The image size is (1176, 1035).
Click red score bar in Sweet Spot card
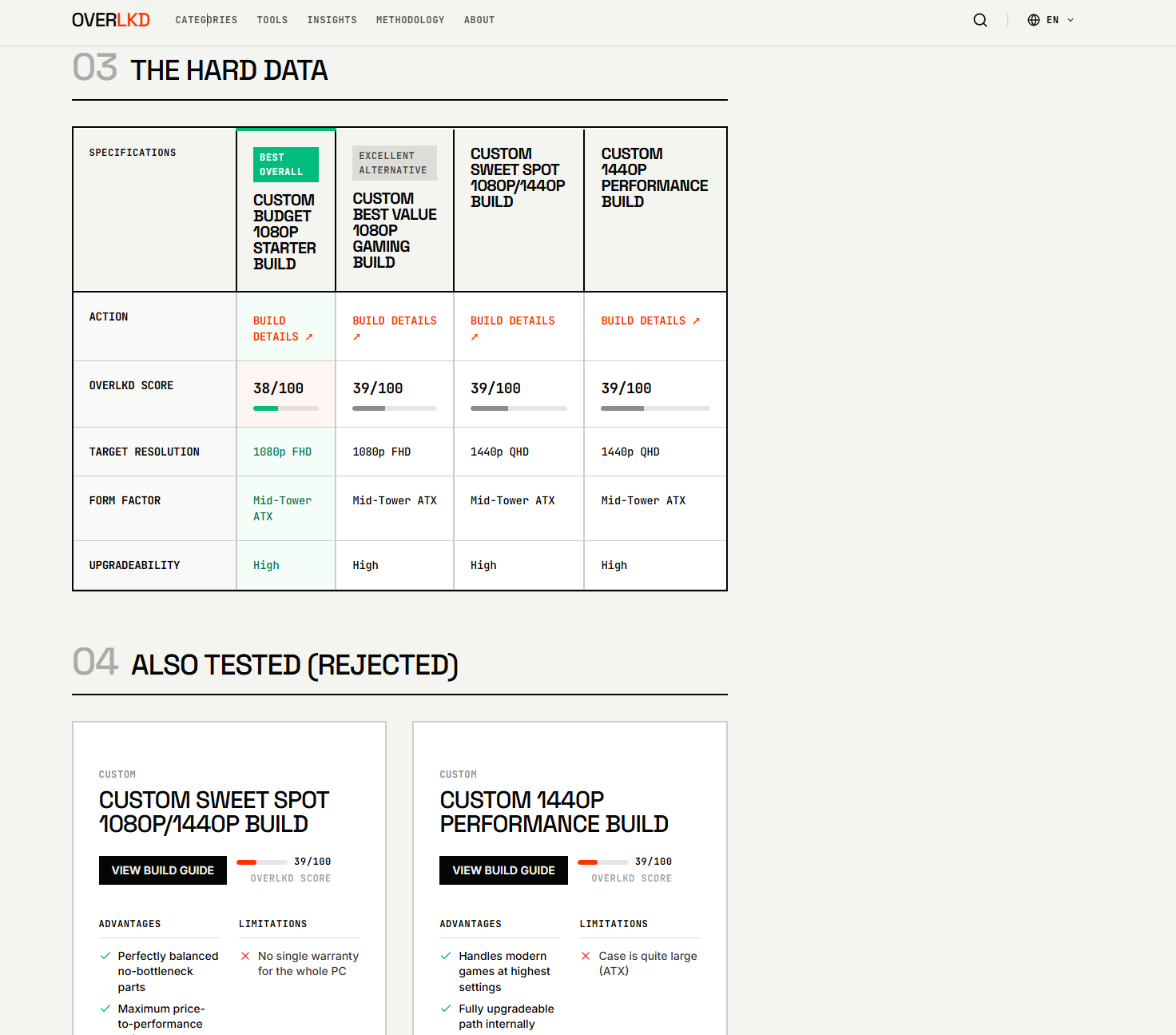coord(262,862)
